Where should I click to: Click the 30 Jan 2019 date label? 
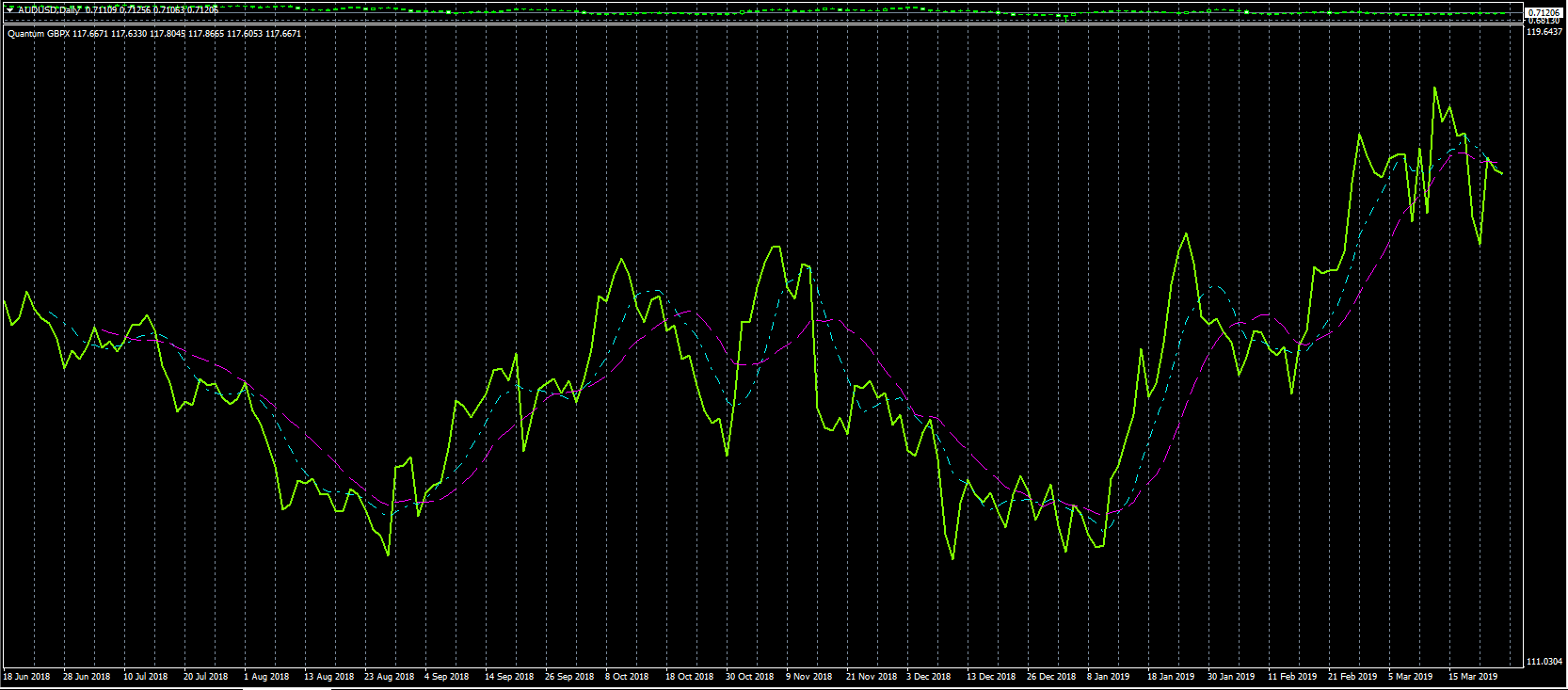click(x=1231, y=676)
